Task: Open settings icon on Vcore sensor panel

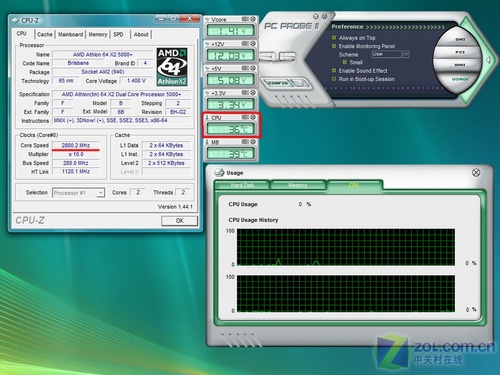Action: point(245,19)
